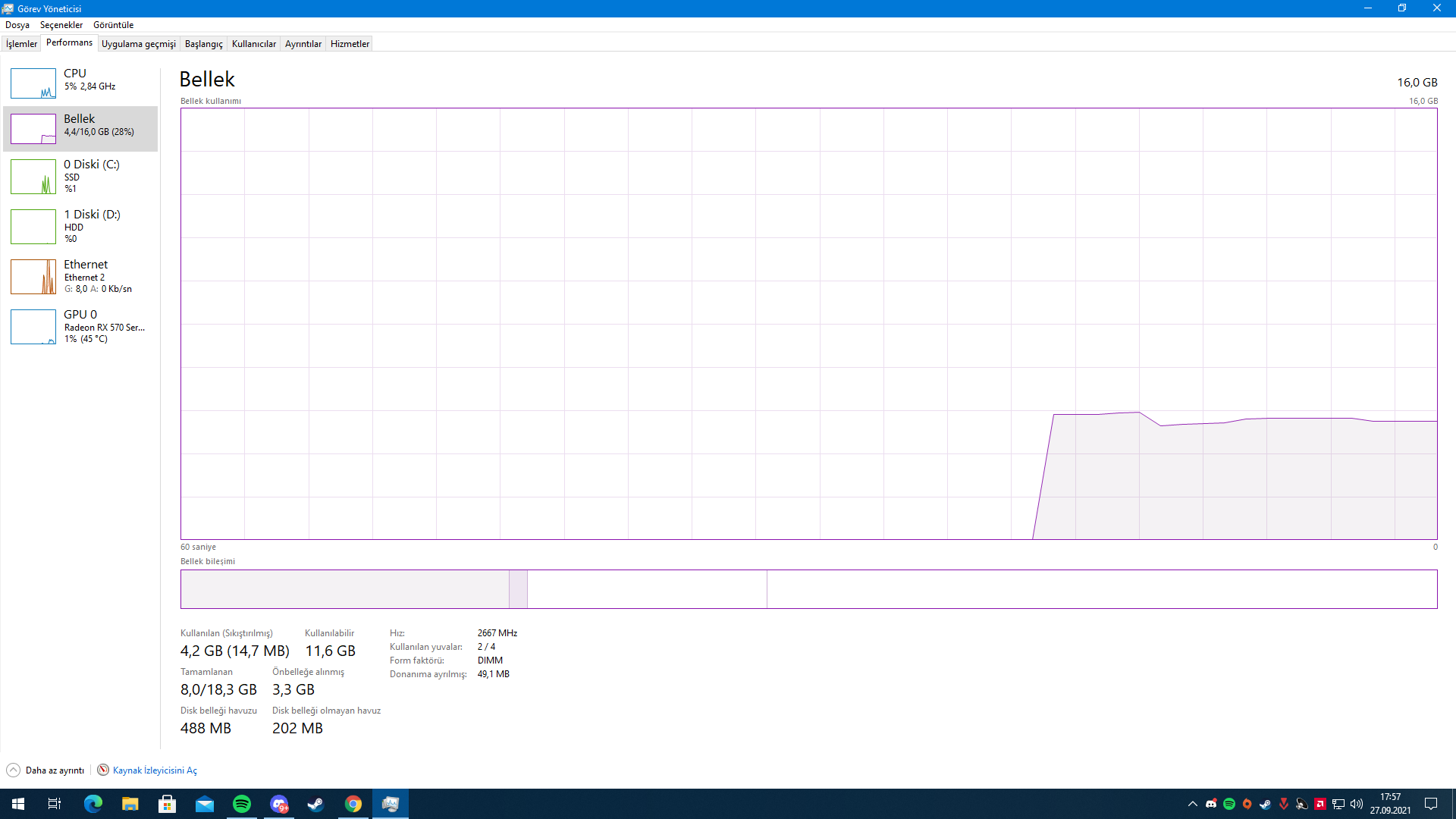This screenshot has height=819, width=1456.
Task: Switch to the İşlemler tab
Action: coord(21,44)
